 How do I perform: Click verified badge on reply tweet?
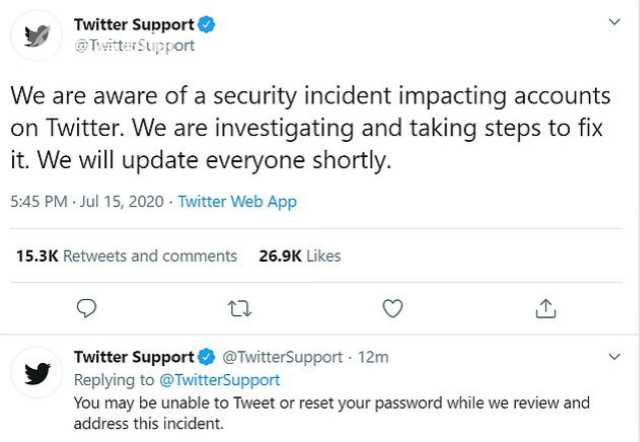(x=207, y=357)
